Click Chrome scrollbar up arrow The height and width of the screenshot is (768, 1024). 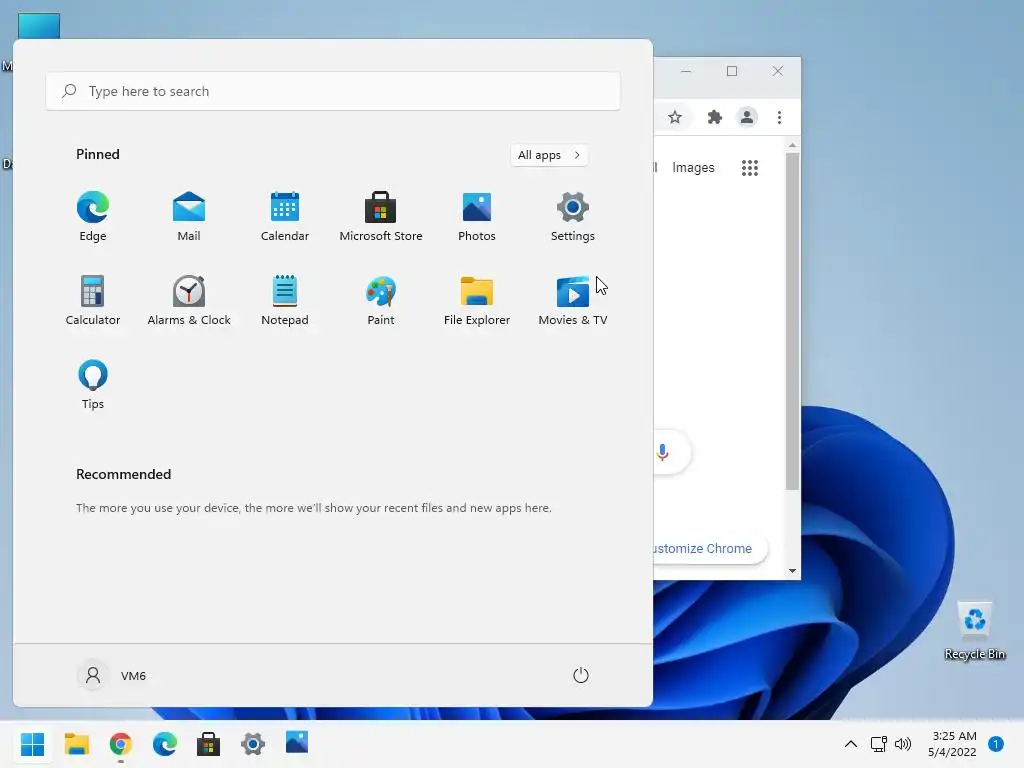[x=792, y=146]
